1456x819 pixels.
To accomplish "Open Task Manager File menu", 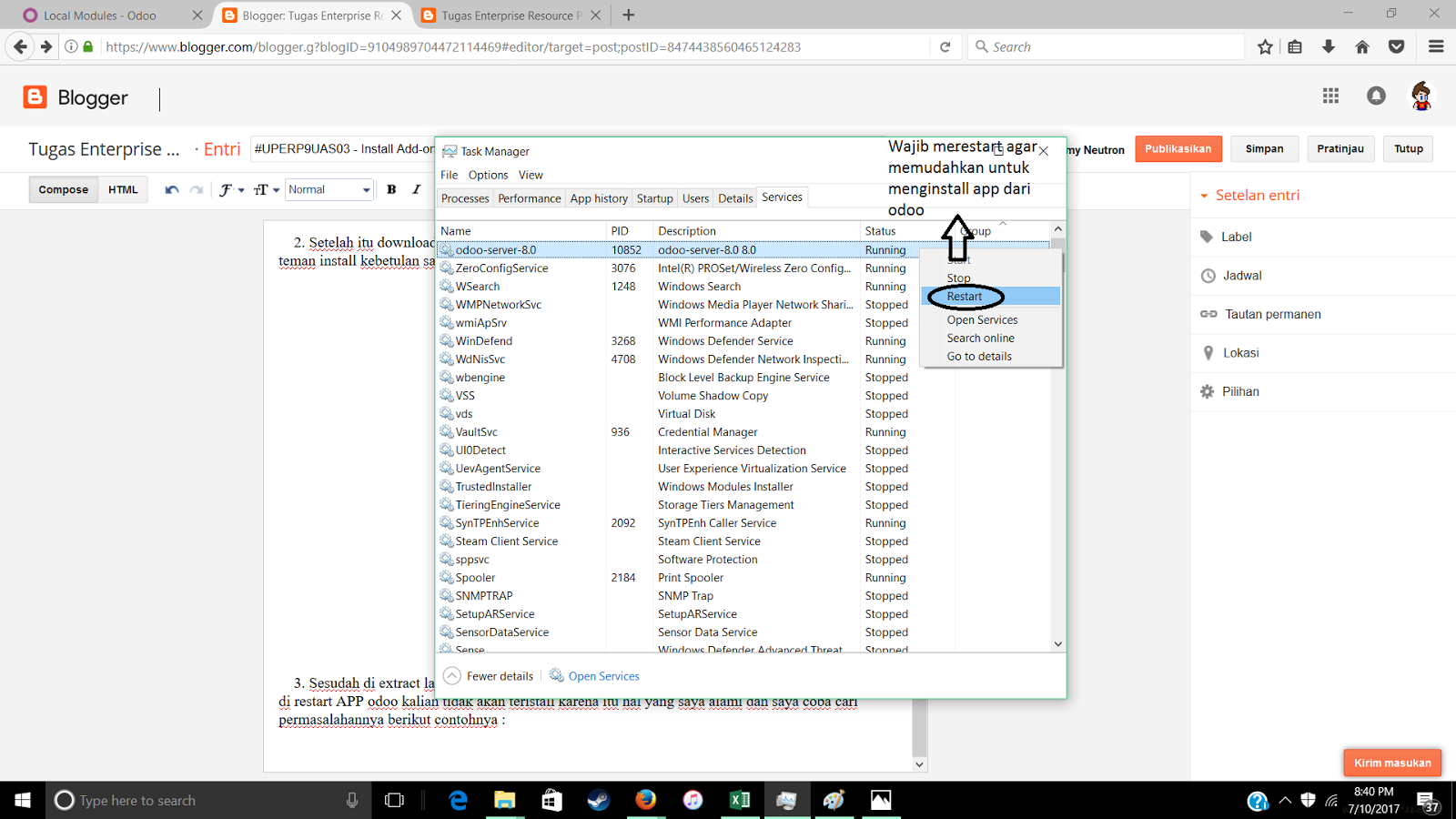I will click(x=450, y=175).
